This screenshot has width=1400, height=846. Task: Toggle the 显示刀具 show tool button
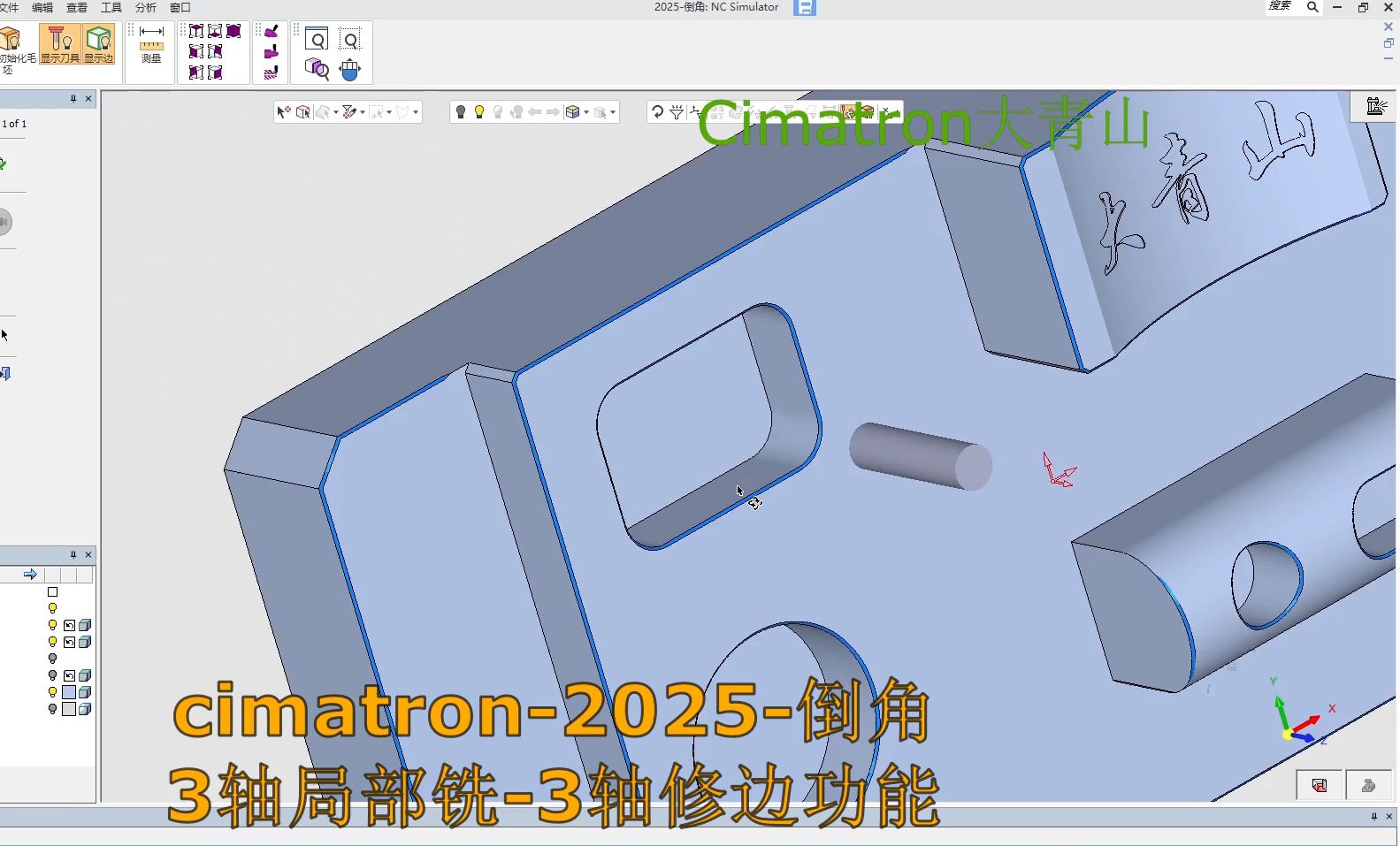pos(60,44)
